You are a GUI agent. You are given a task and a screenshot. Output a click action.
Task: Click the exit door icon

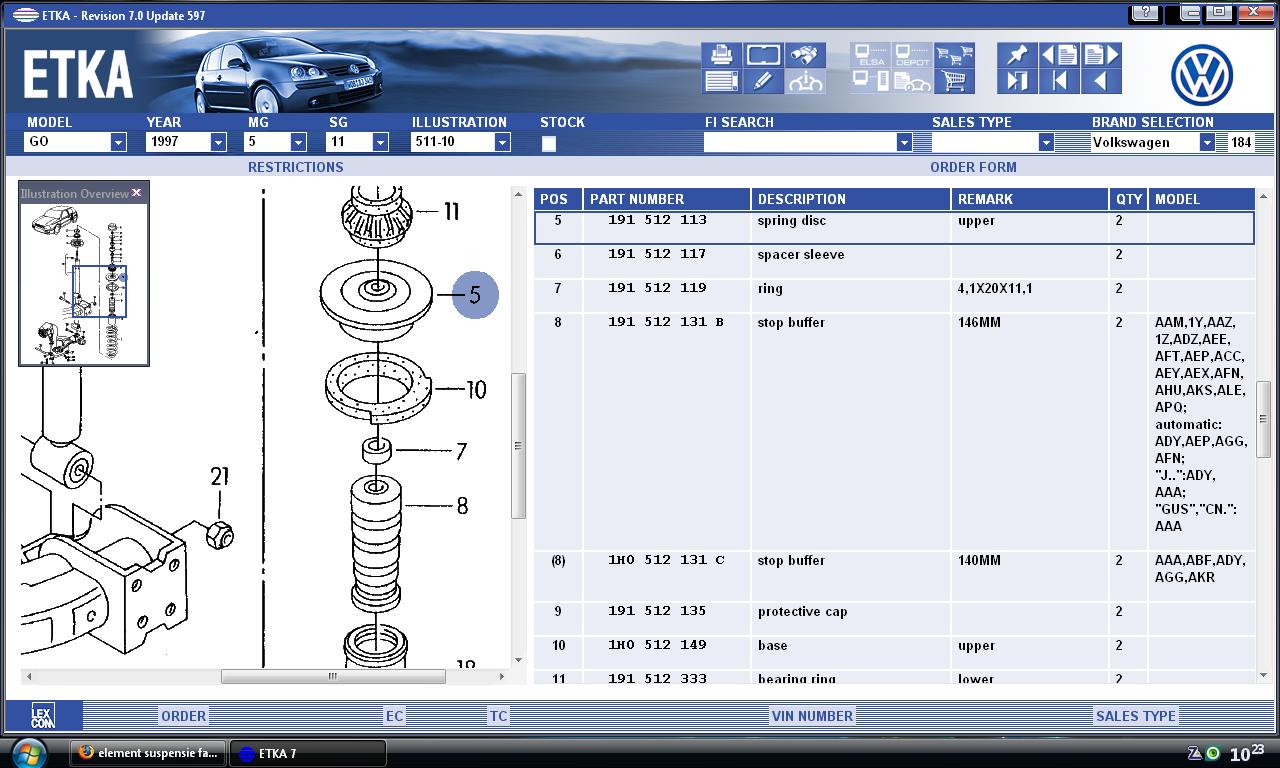coord(1017,81)
